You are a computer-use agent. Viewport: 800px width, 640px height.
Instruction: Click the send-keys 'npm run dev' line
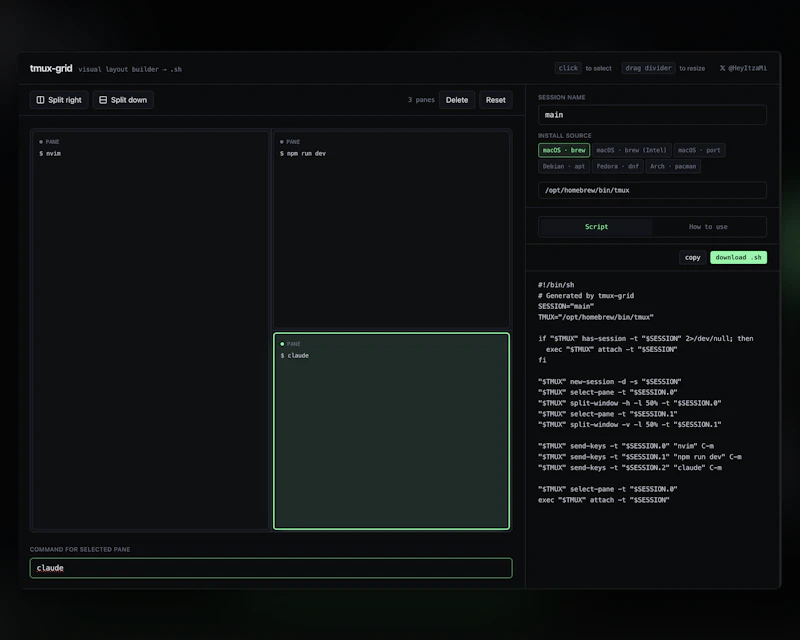(x=640, y=457)
